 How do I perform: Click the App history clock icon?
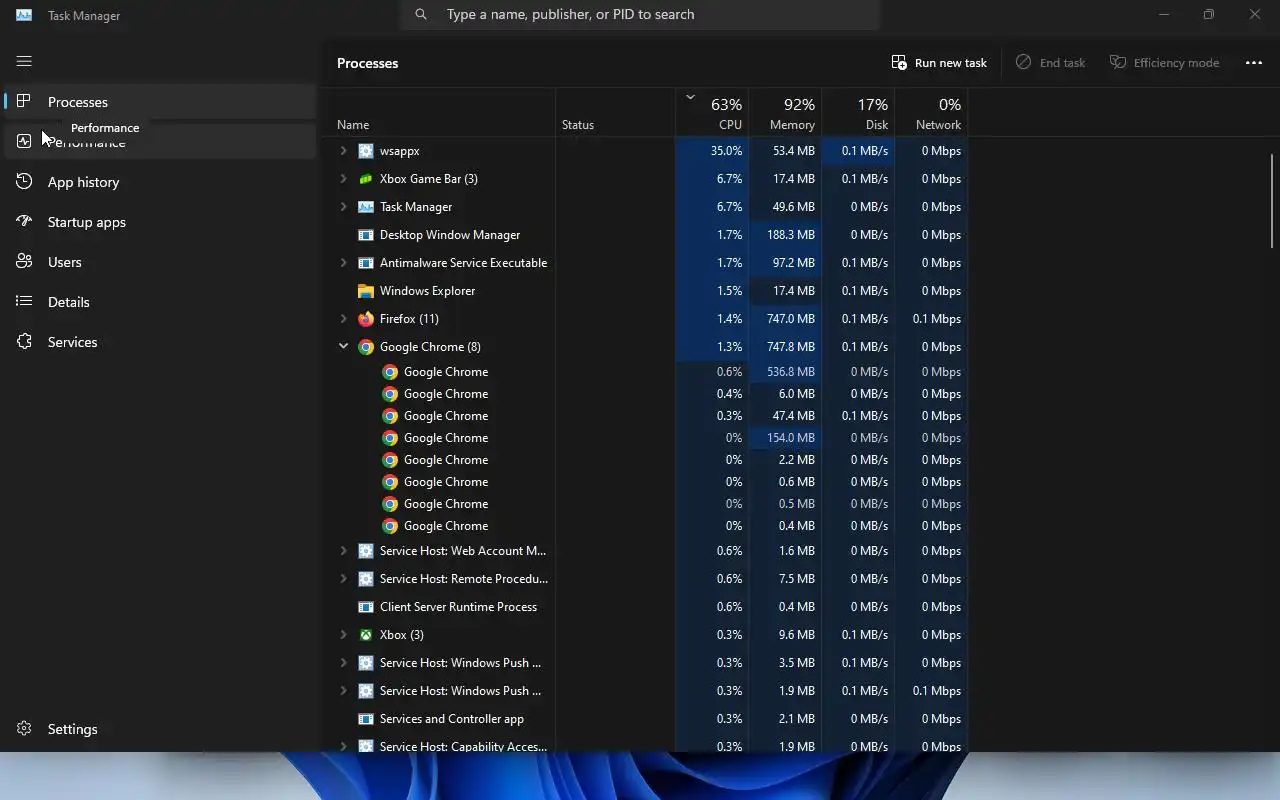[24, 181]
